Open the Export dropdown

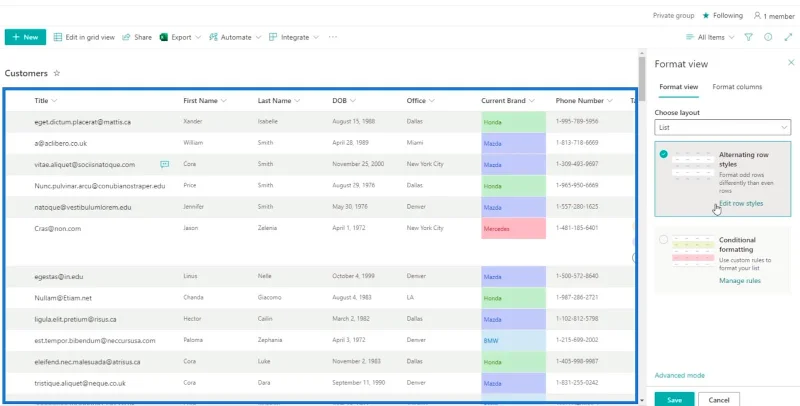tap(180, 37)
